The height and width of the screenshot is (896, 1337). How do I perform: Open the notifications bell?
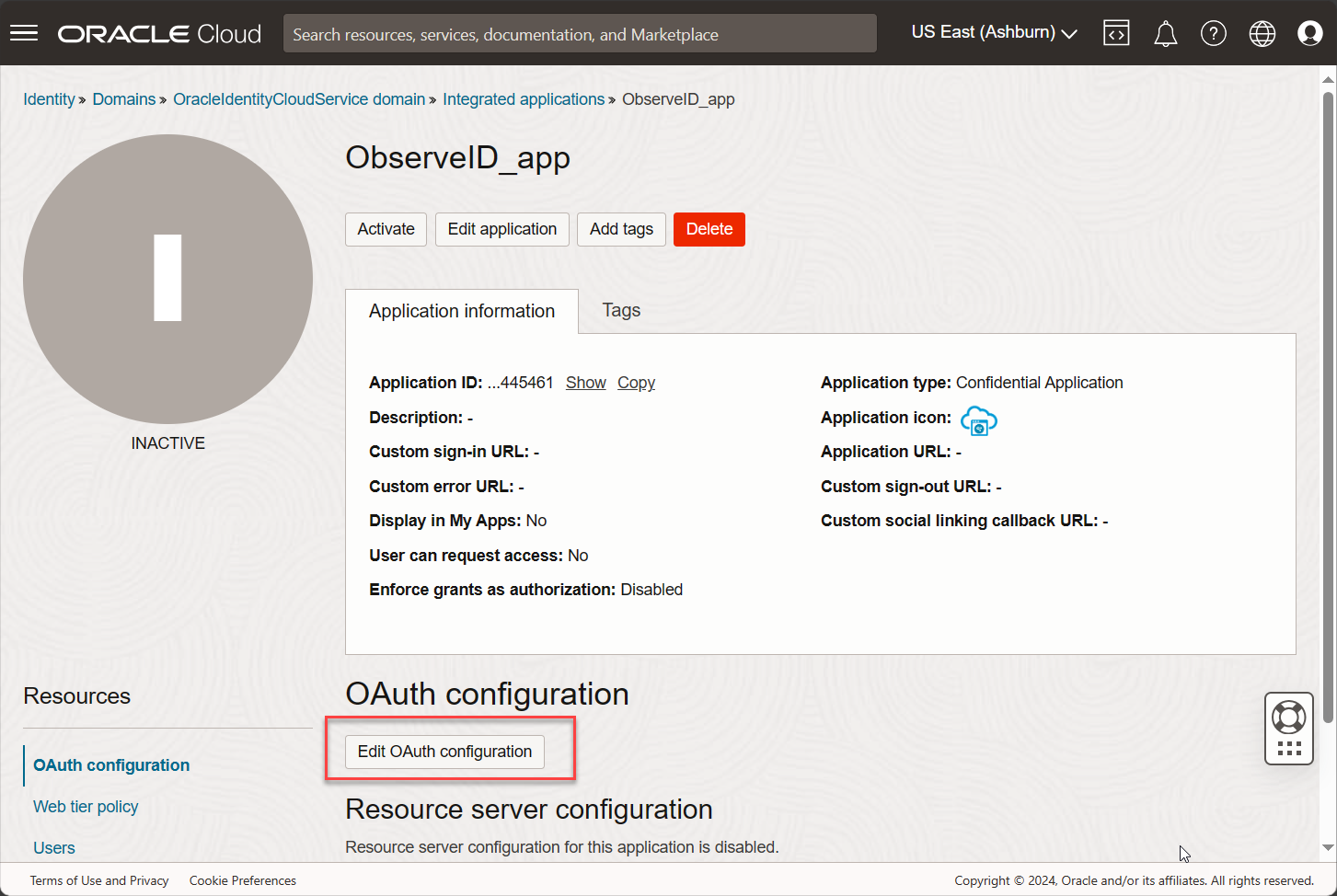(1165, 32)
